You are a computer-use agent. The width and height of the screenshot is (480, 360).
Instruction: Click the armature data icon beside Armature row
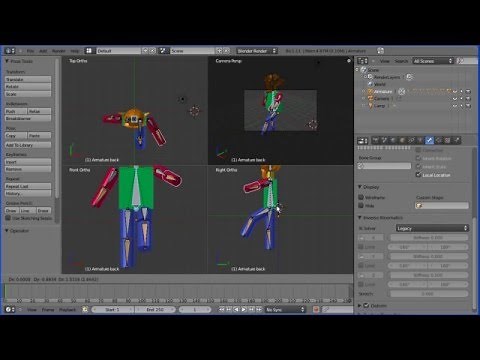click(402, 91)
